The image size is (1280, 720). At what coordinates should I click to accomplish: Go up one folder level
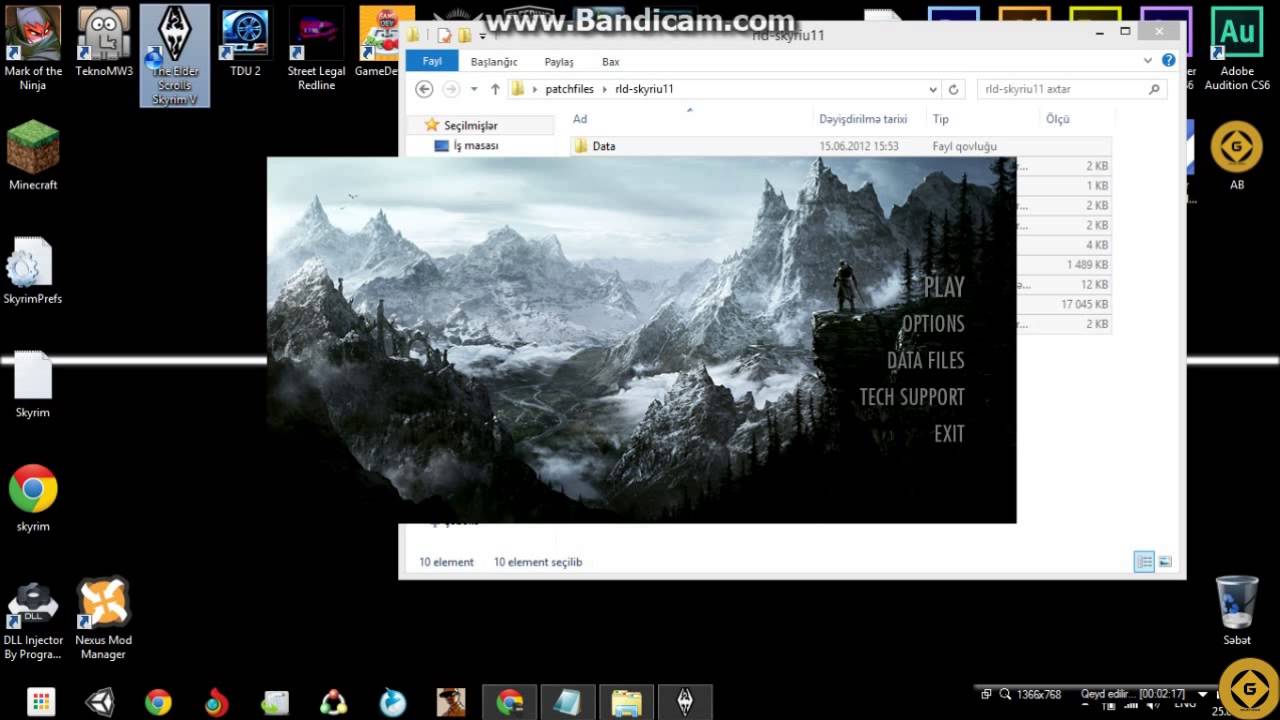coord(495,89)
